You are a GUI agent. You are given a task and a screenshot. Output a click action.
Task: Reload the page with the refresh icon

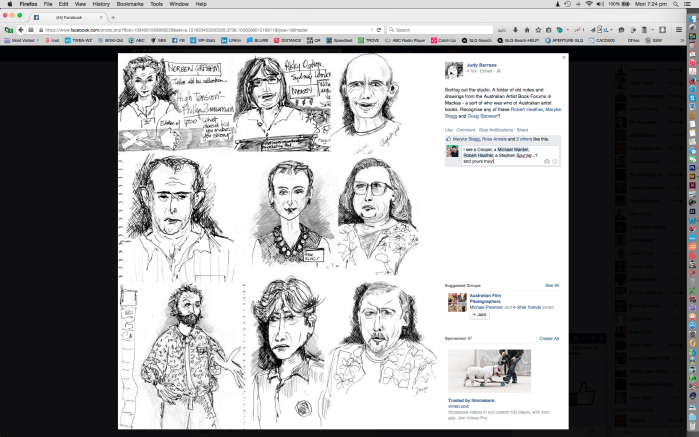[379, 30]
